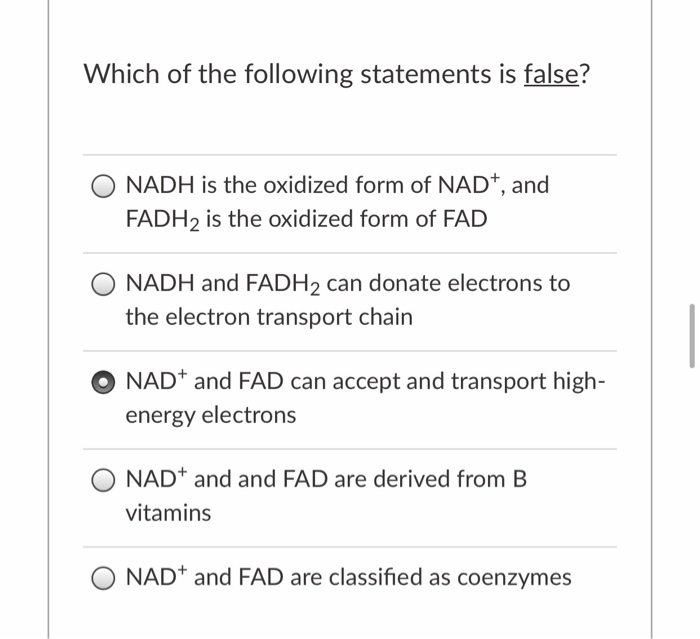This screenshot has width=700, height=639.
Task: Click the answer text 'NAD+ and FAD can accept and transport high-'
Action: click(366, 381)
